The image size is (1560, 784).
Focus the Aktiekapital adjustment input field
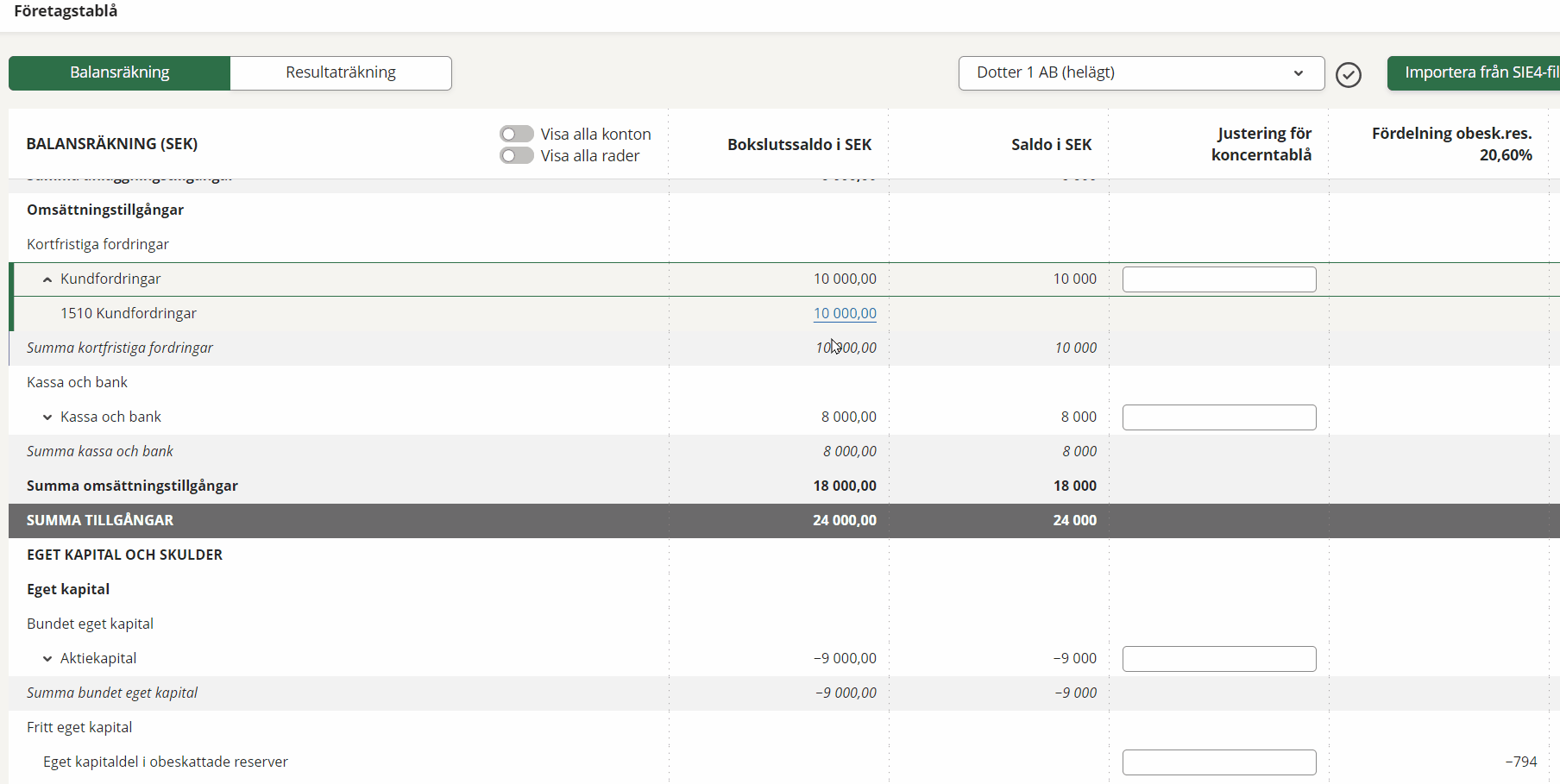tap(1218, 659)
